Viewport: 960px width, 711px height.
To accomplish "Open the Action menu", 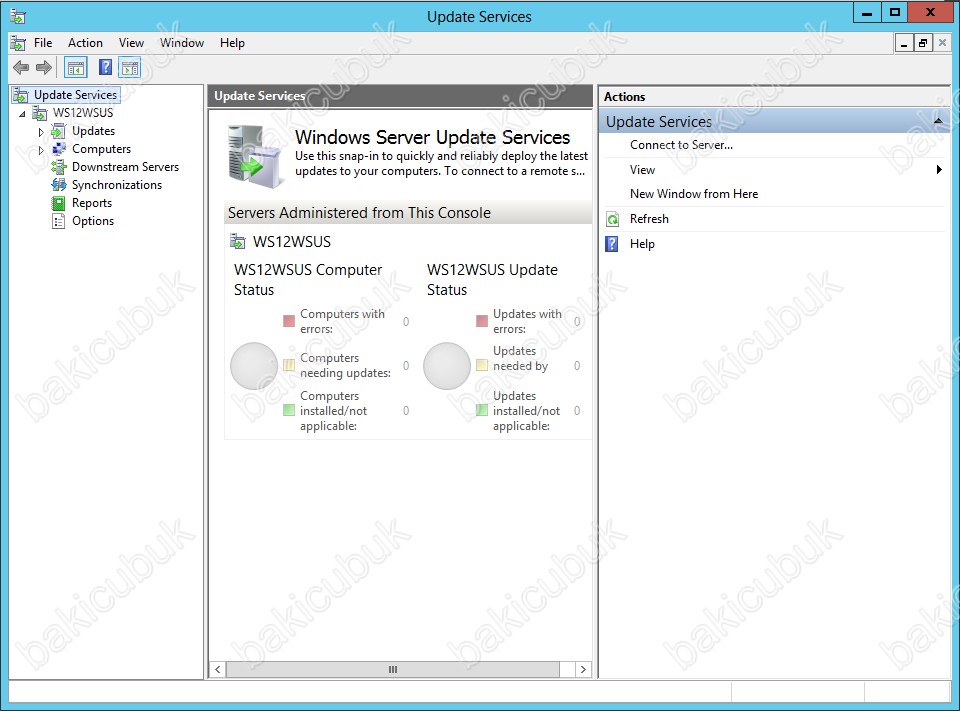I will (x=85, y=43).
